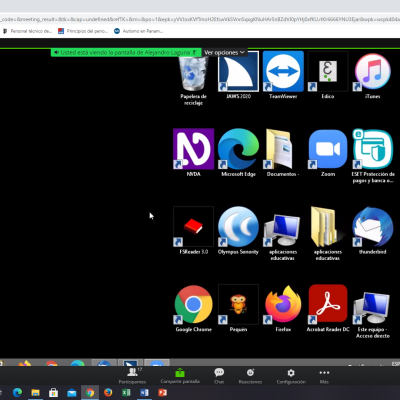Switch to Chrome in the taskbar
Image resolution: width=400 pixels, height=400 pixels.
90,393
